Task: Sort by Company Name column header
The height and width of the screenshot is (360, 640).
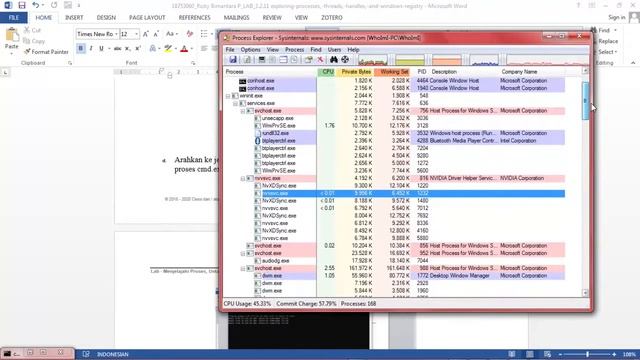Action: (x=519, y=72)
